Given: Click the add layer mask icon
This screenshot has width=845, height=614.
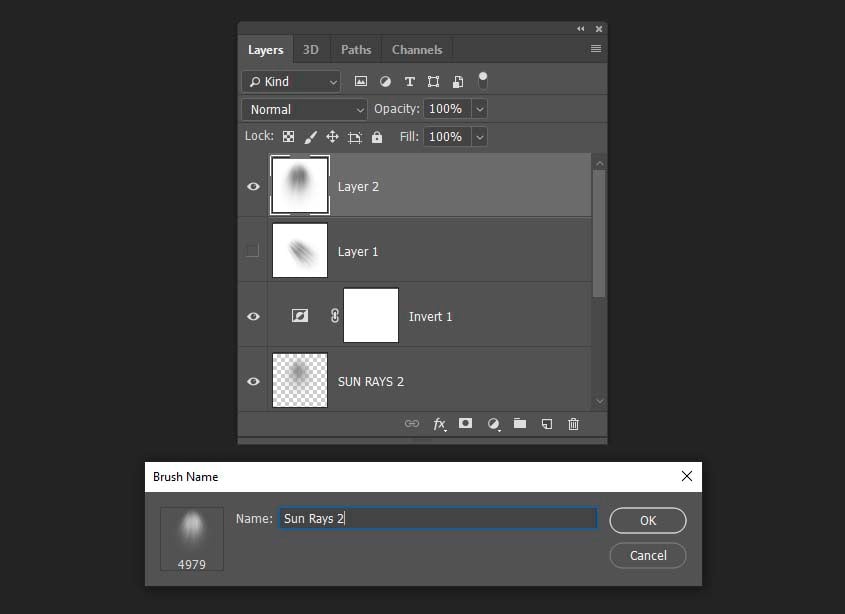Looking at the screenshot, I should click(x=465, y=424).
